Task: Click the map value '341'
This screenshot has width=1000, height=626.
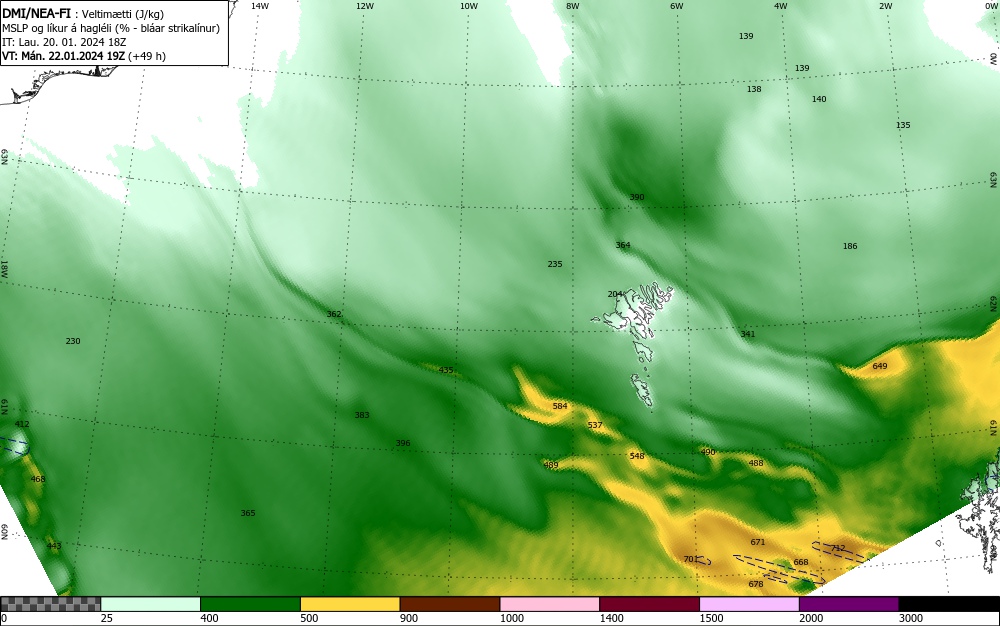Action: (748, 334)
